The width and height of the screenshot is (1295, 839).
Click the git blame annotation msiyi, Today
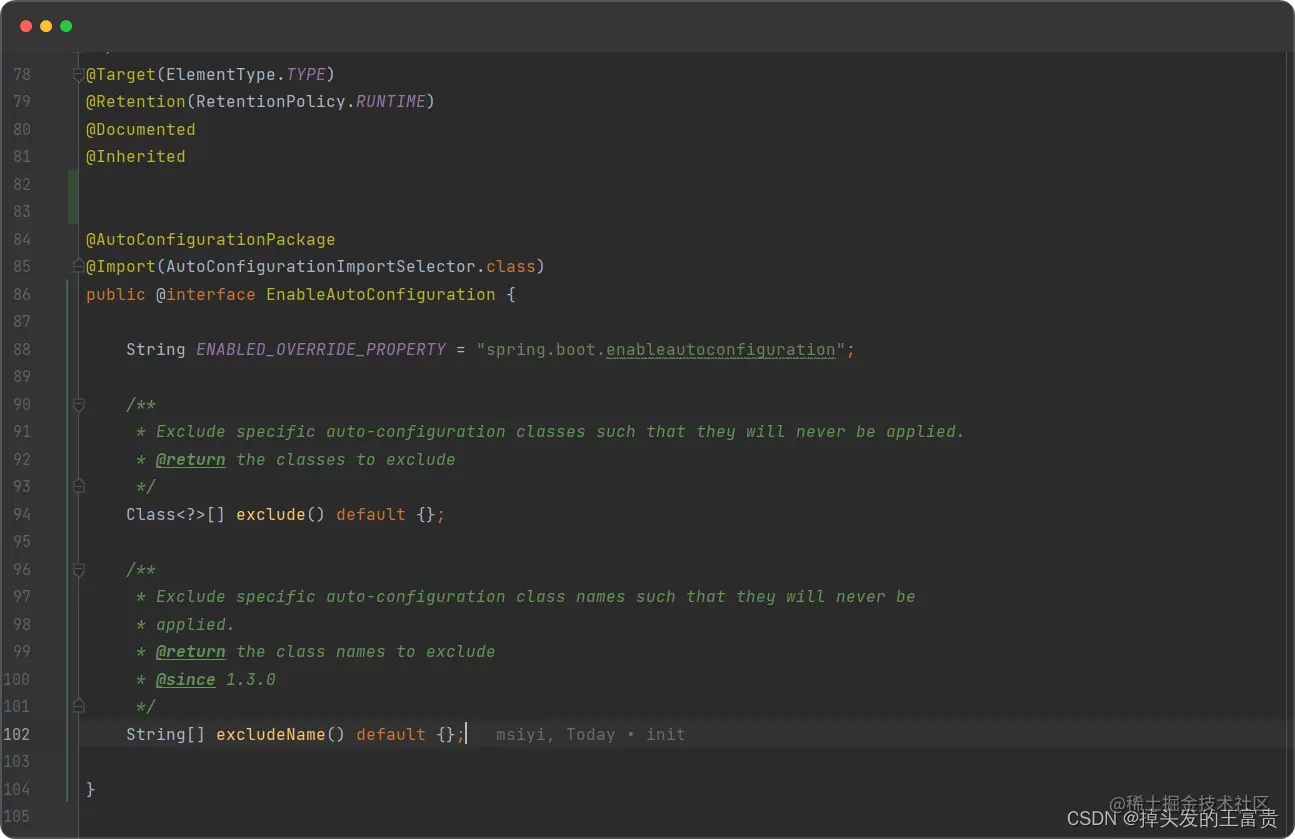(x=591, y=735)
